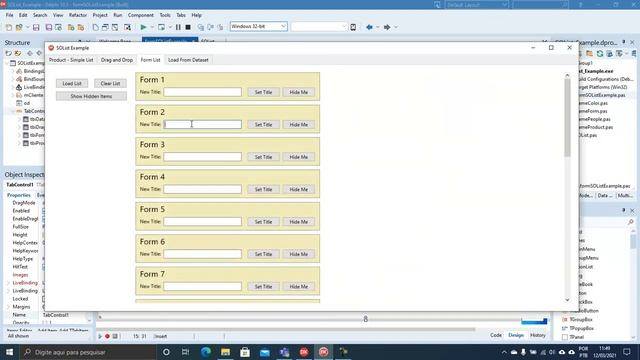Screen dimensions: 640x360
Task: Open Microsoft Edge from taskbar
Action: (206, 352)
